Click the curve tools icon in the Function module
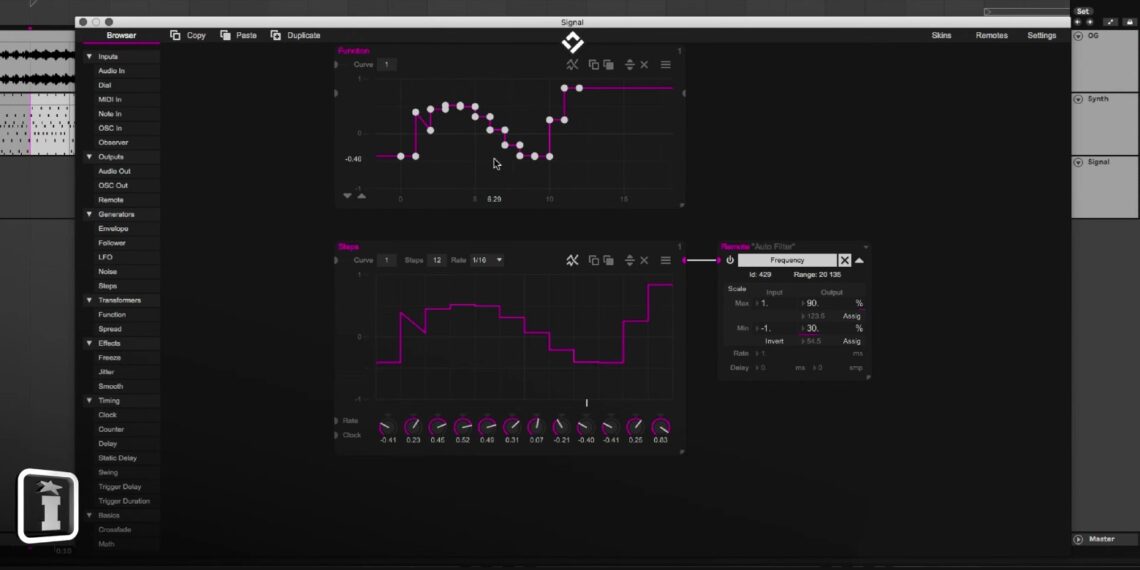 (572, 65)
